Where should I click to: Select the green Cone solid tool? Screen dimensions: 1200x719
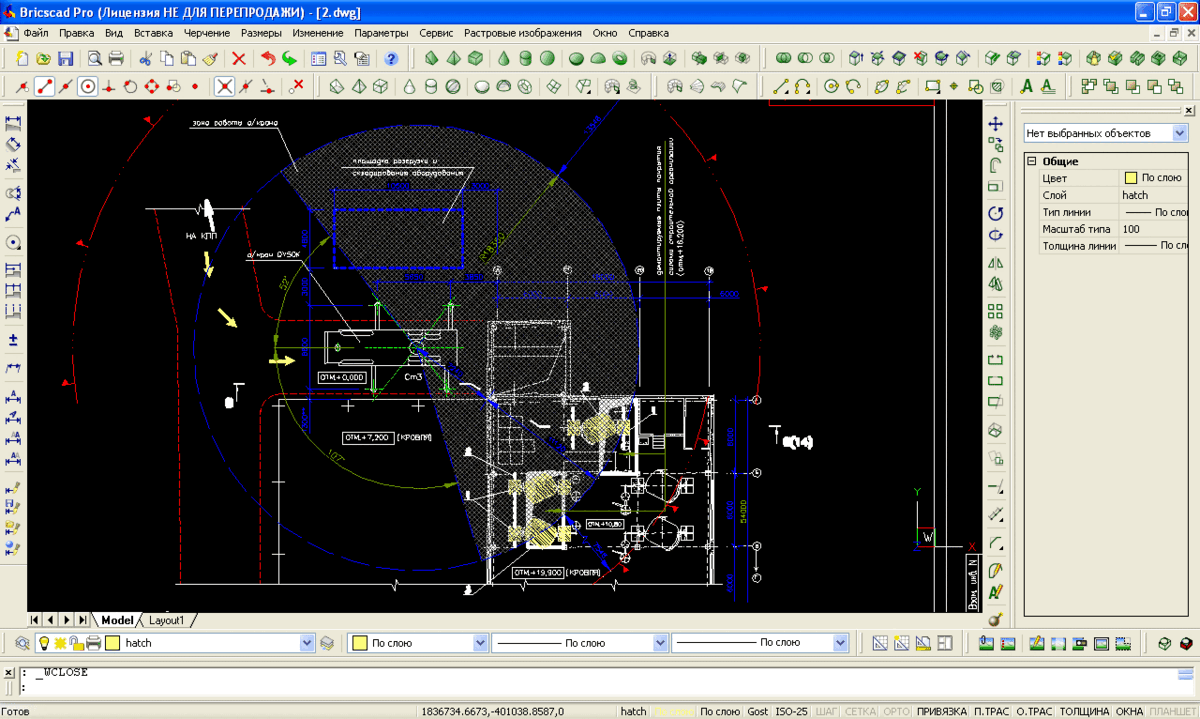tap(502, 58)
